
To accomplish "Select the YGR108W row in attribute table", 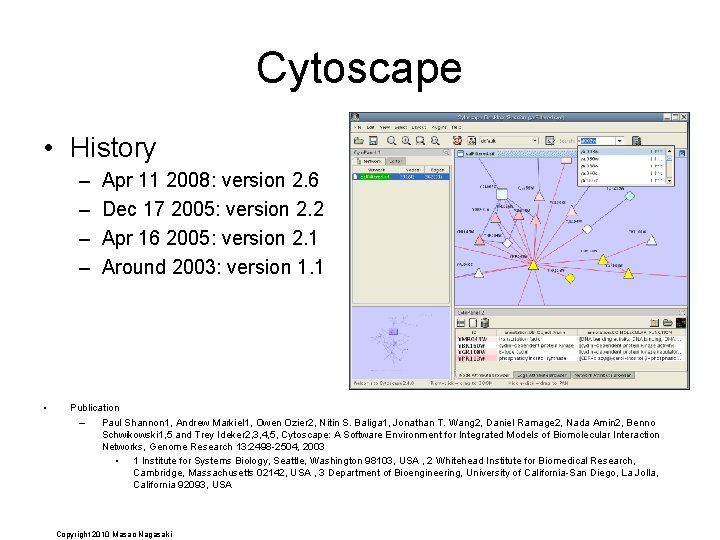I will tap(571, 352).
